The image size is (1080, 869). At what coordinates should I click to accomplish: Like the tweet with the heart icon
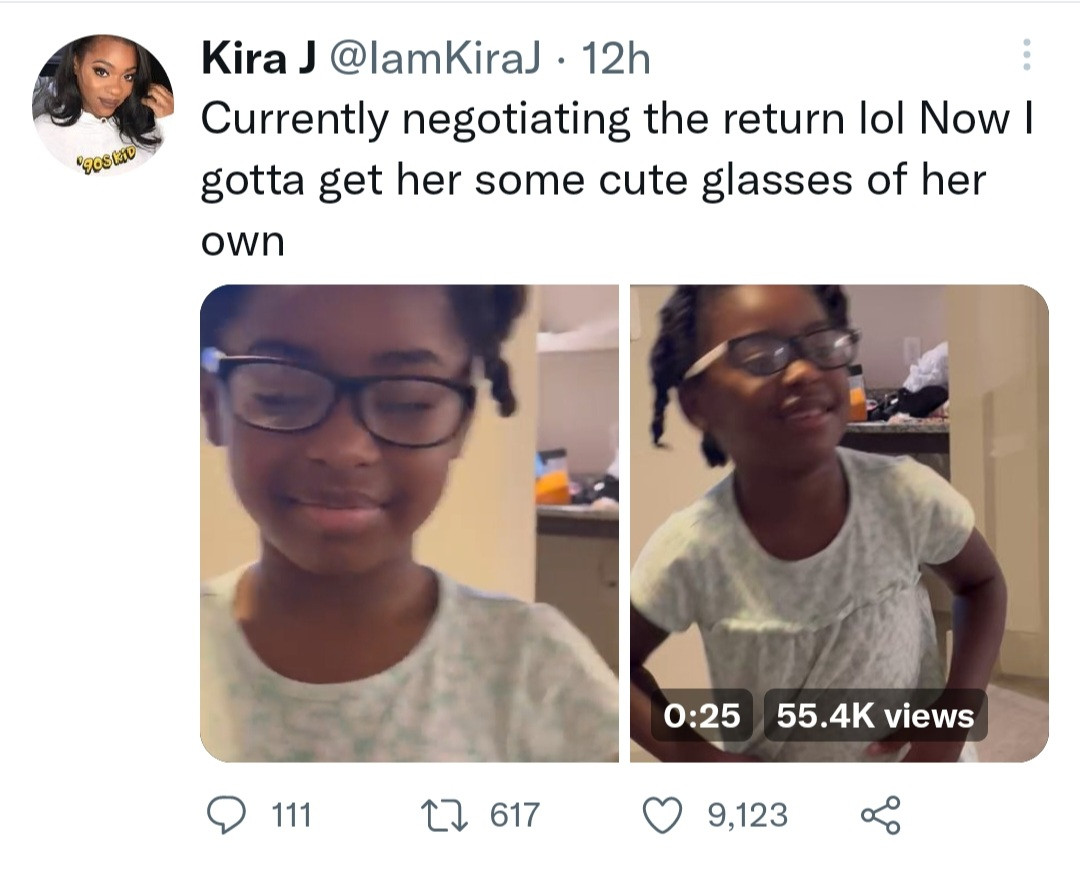pyautogui.click(x=663, y=814)
